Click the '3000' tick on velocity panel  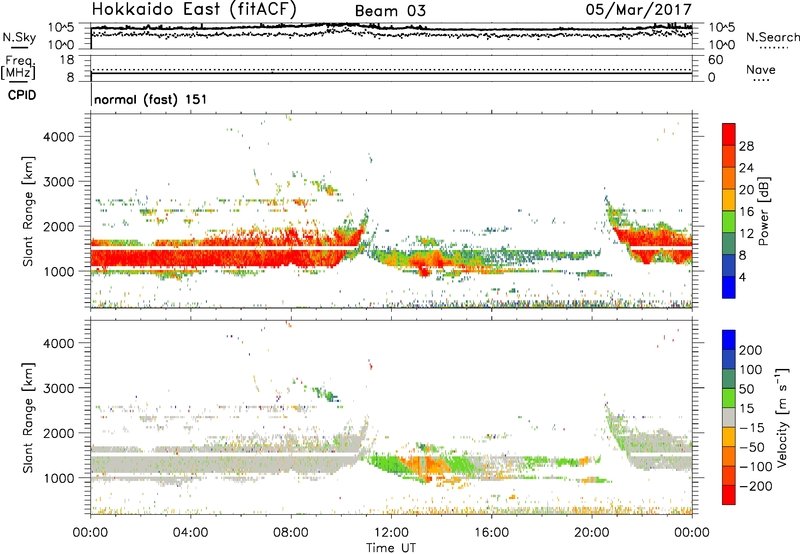coord(59,388)
